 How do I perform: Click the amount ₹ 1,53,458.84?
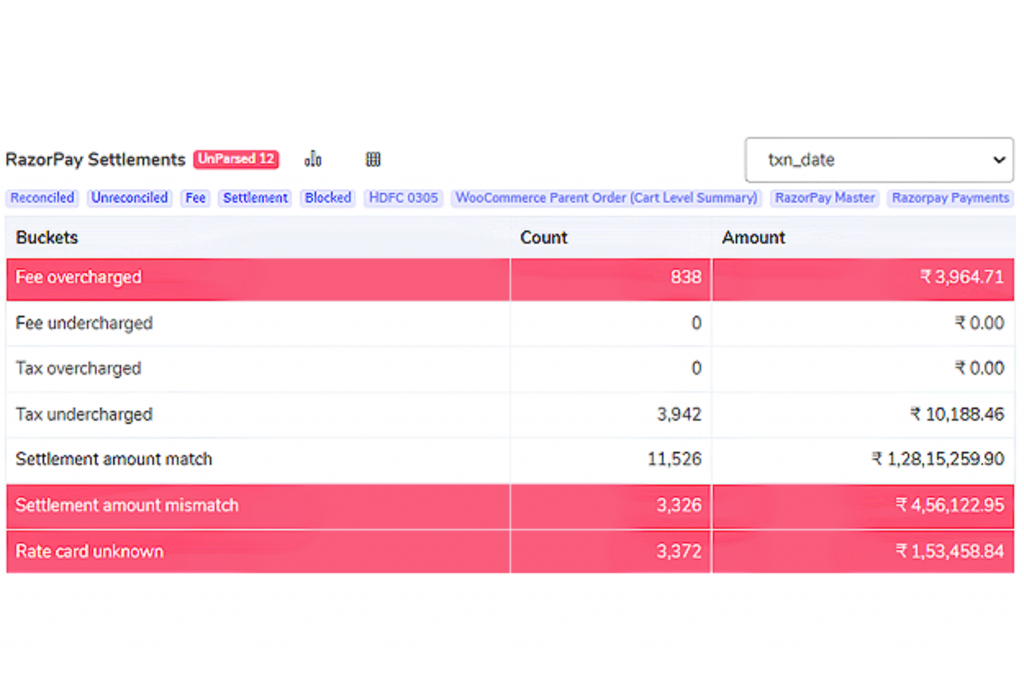(950, 551)
